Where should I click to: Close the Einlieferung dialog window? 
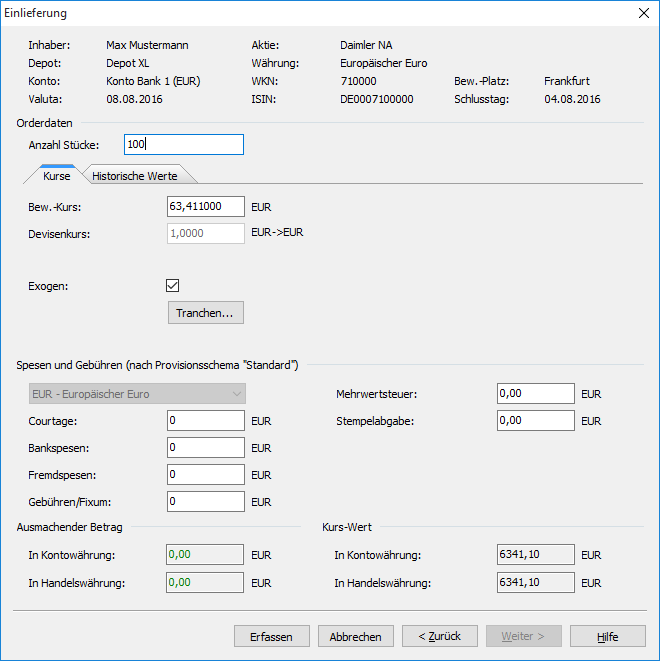(641, 14)
